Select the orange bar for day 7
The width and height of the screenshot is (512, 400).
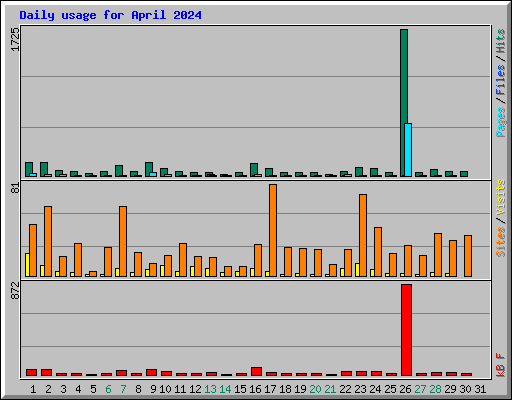(x=123, y=241)
